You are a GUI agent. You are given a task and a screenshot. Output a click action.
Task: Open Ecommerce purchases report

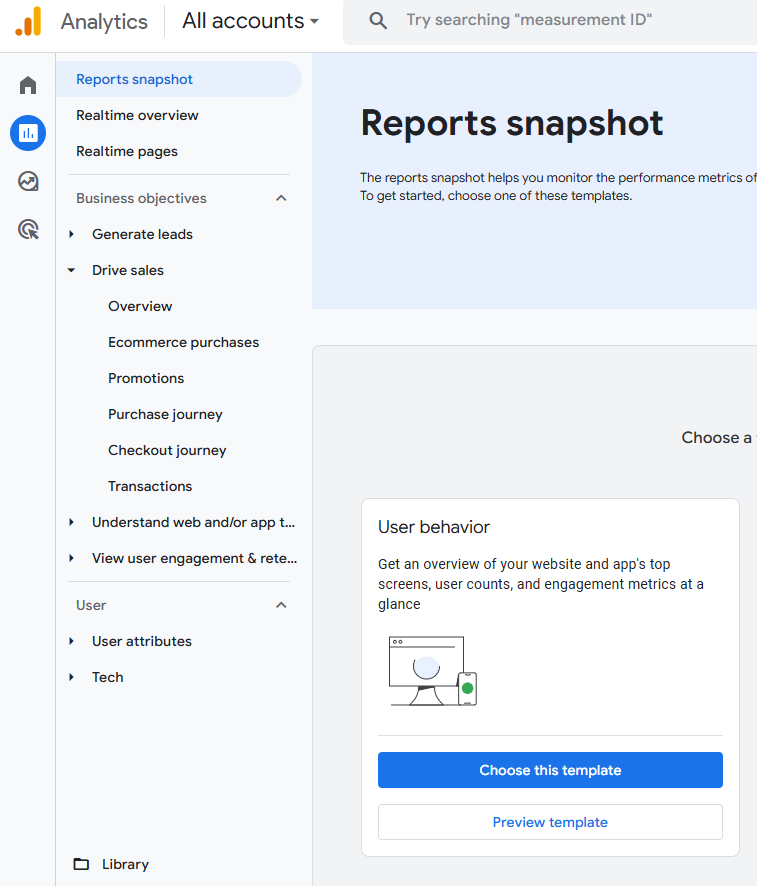(x=184, y=342)
